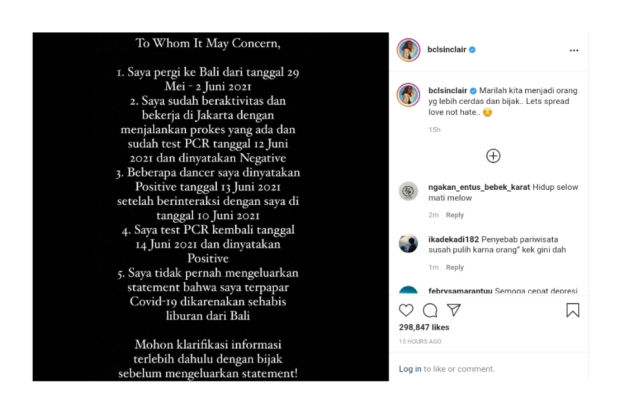Like the post with the heart icon
The height and width of the screenshot is (413, 620).
pos(406,310)
